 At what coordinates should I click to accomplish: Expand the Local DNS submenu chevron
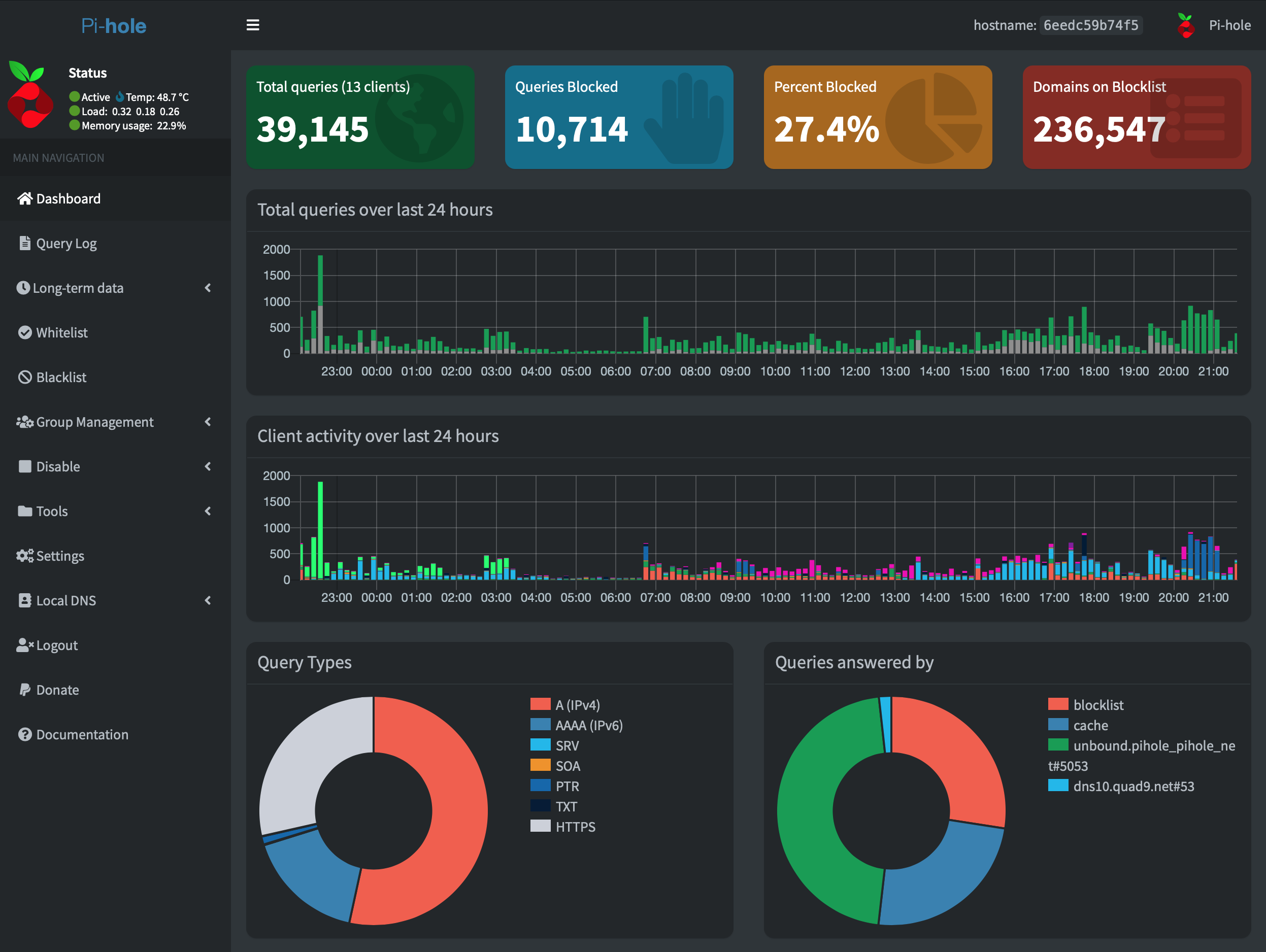pyautogui.click(x=208, y=600)
